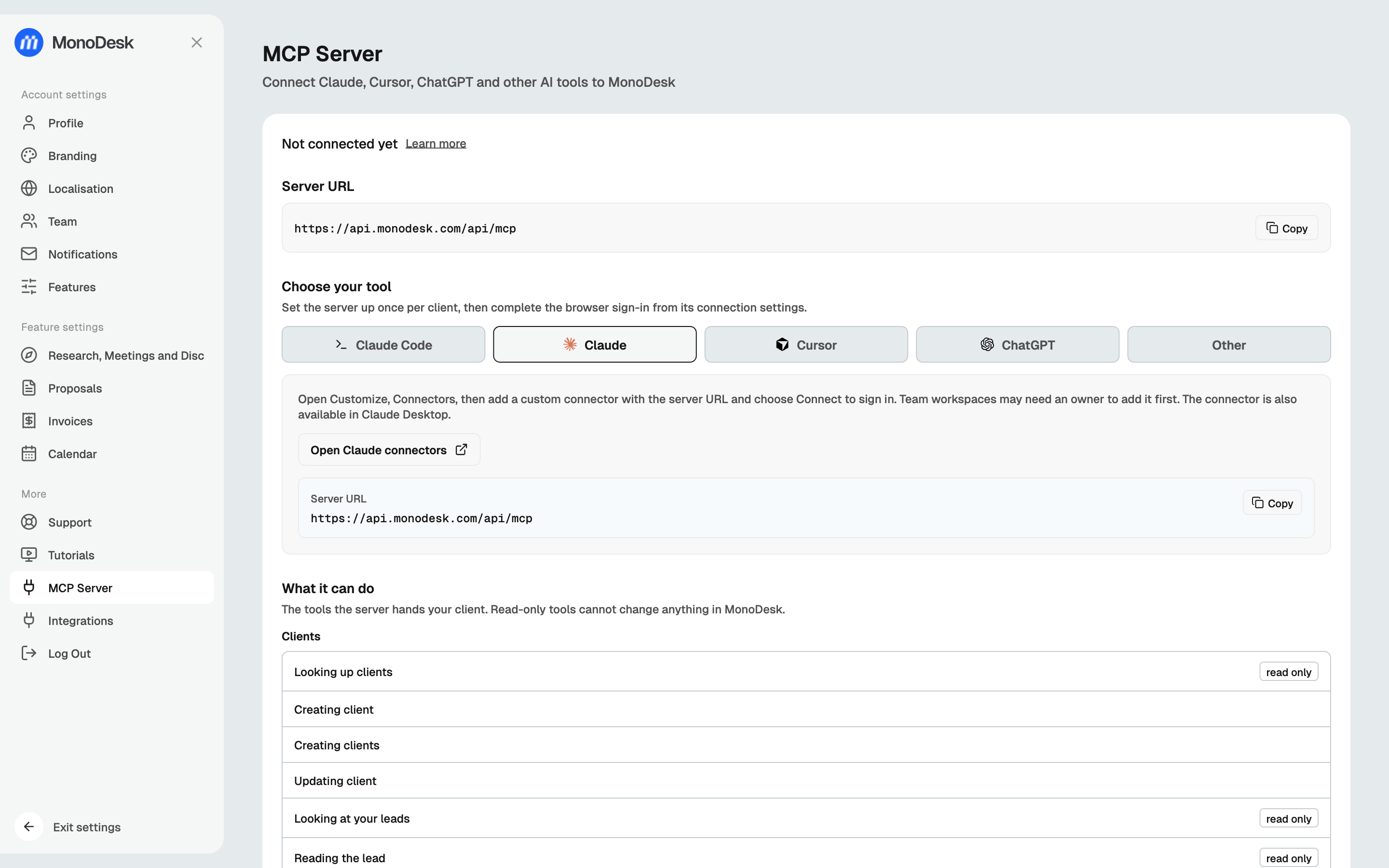
Task: Open the Tutorials page
Action: point(112,555)
